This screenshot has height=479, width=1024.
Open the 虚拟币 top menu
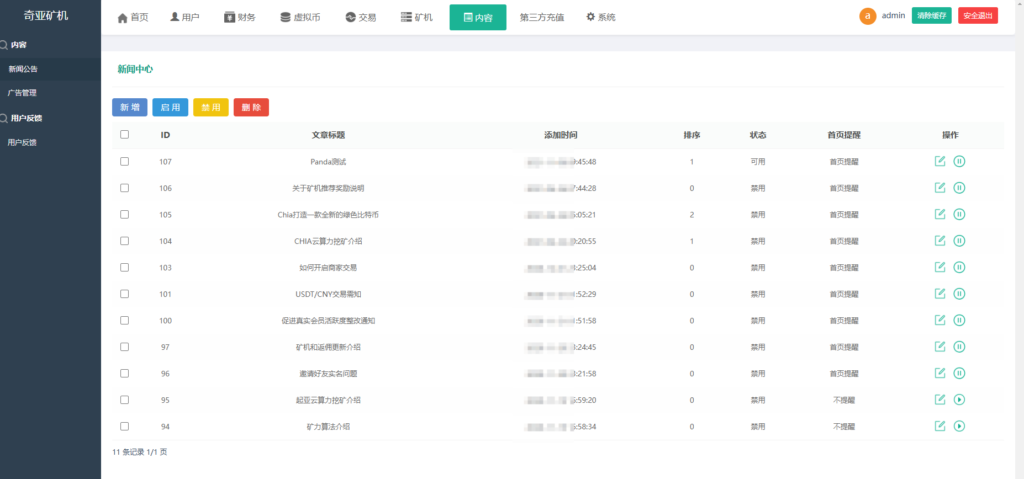point(300,18)
